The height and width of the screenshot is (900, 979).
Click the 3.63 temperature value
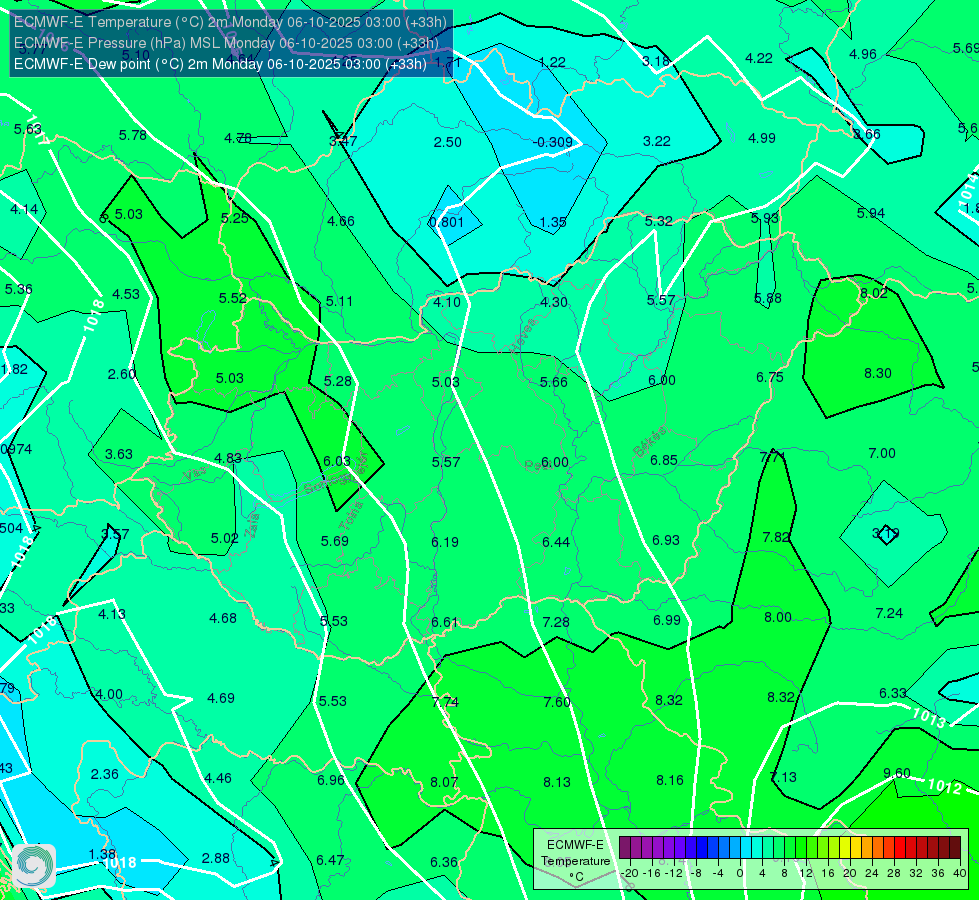click(119, 453)
